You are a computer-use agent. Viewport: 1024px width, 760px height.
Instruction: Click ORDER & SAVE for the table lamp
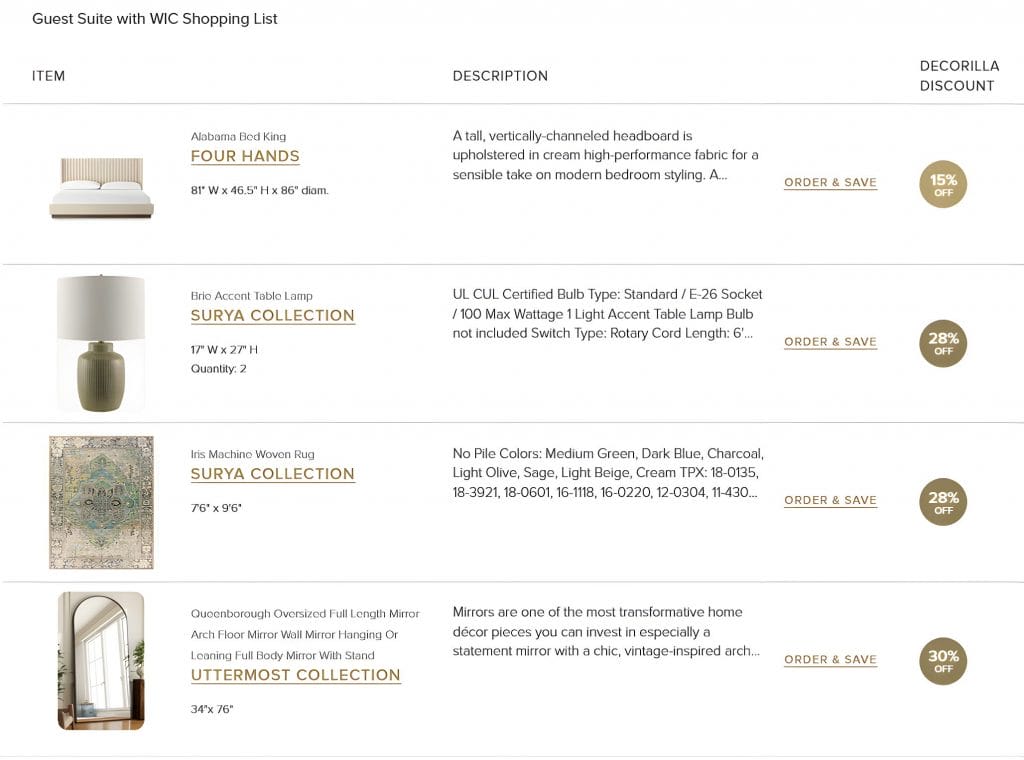click(x=830, y=342)
